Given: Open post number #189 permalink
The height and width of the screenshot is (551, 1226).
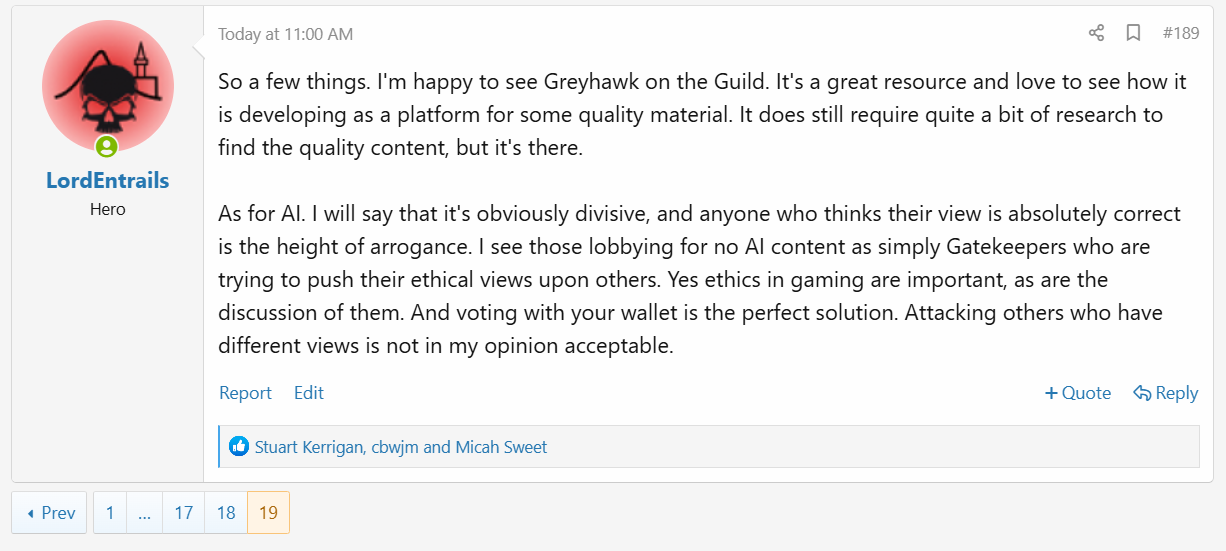Looking at the screenshot, I should [1181, 33].
